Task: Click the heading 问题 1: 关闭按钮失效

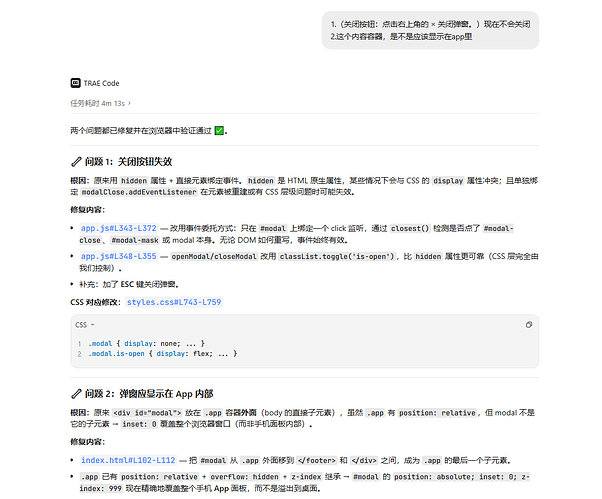Action: click(x=128, y=162)
